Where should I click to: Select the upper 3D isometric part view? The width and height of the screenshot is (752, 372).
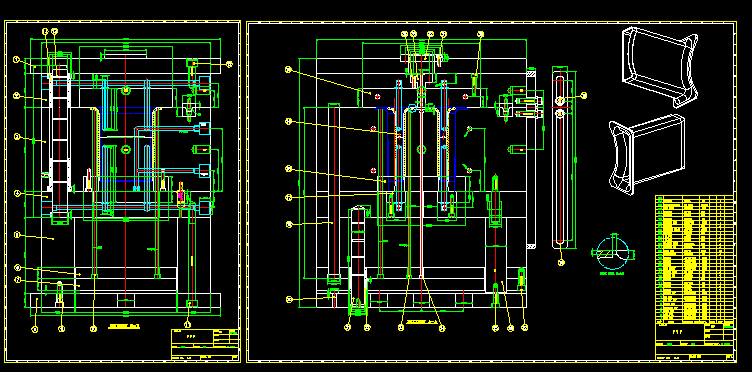(659, 67)
